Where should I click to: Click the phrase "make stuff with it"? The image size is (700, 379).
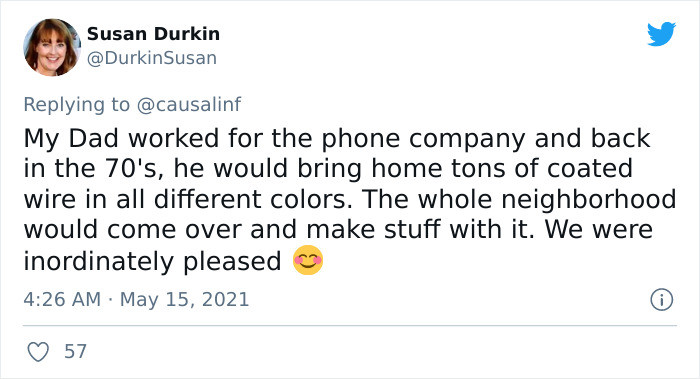[x=420, y=230]
